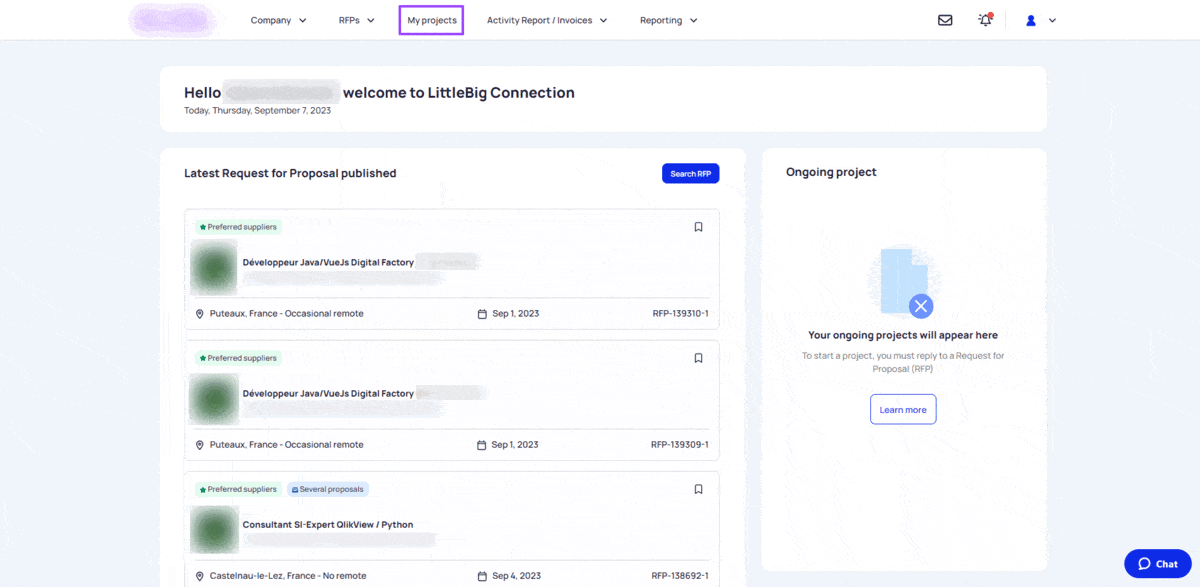The image size is (1200, 587).
Task: Click the calendar icon on RFP-139309-1
Action: pos(482,445)
